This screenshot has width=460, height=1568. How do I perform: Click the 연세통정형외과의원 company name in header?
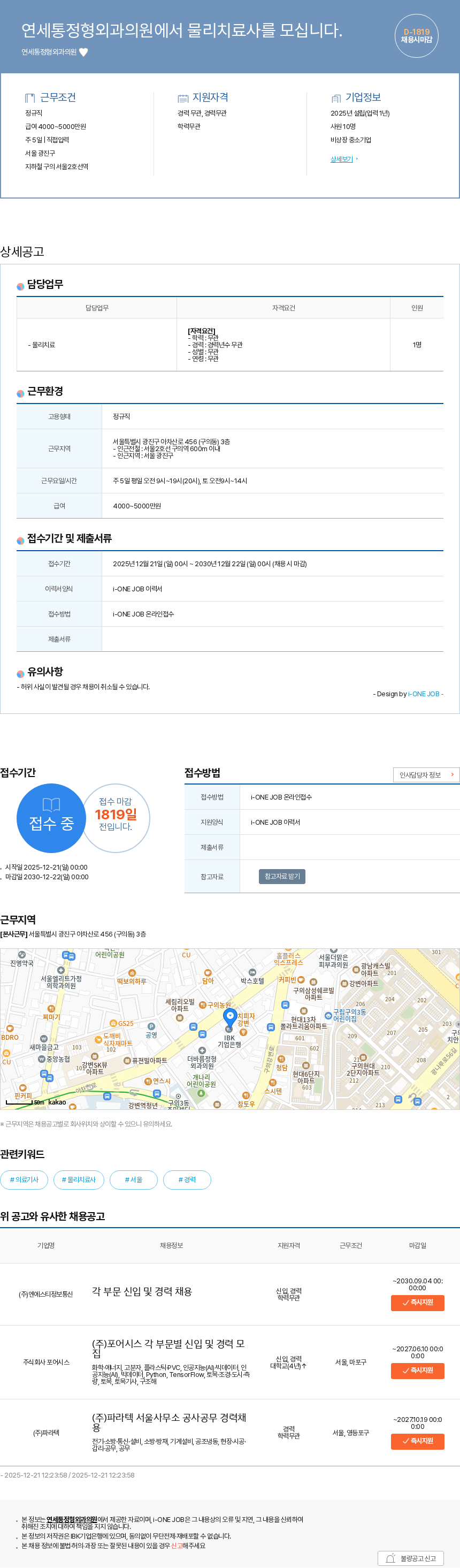tap(49, 52)
